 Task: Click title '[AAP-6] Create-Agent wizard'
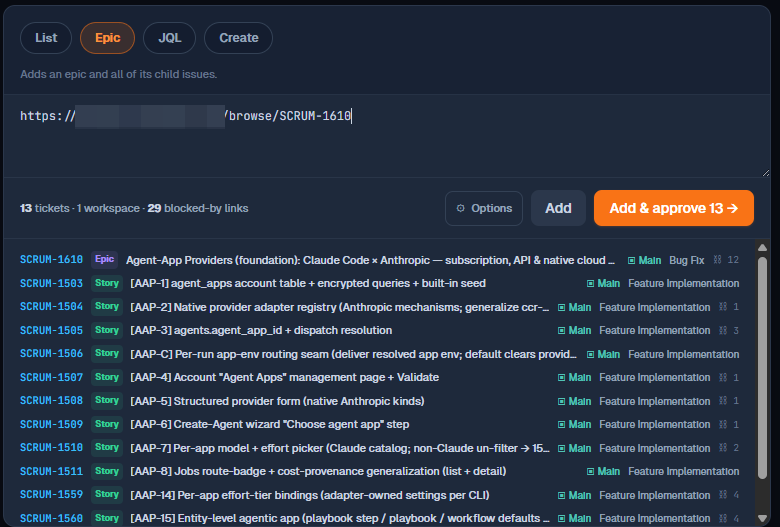[x=270, y=424]
